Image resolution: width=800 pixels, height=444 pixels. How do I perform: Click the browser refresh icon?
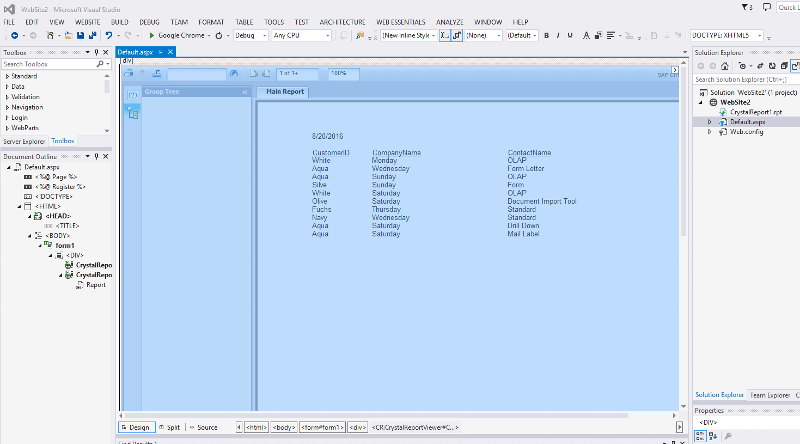pyautogui.click(x=219, y=35)
